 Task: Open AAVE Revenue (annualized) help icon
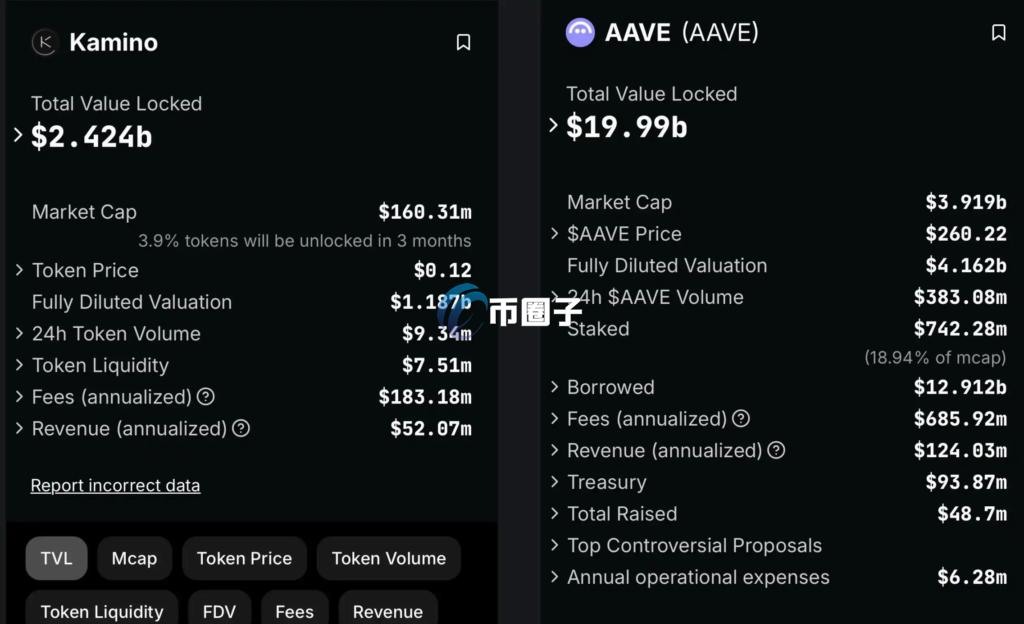pos(776,450)
